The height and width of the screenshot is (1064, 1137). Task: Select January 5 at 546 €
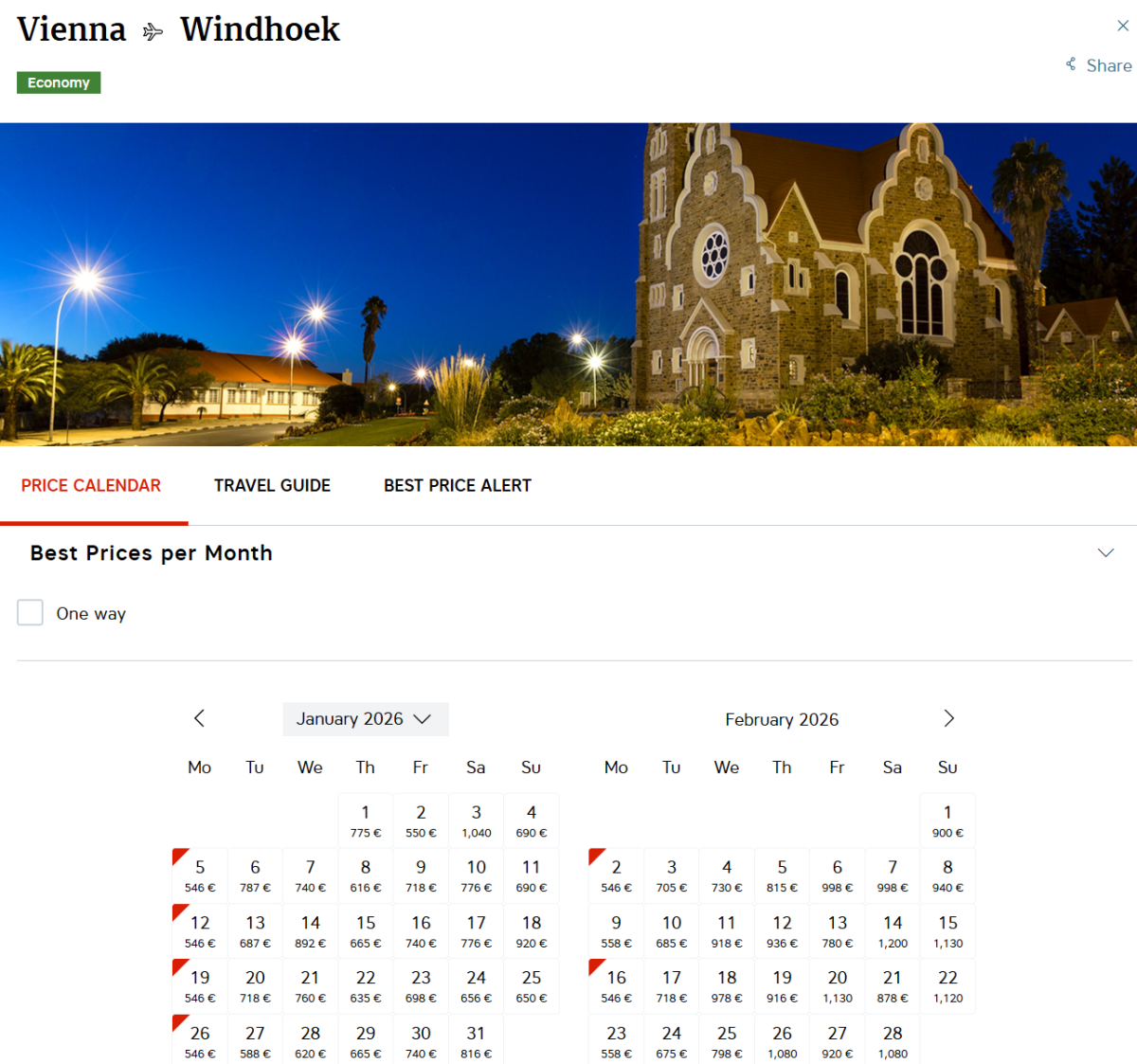tap(200, 875)
